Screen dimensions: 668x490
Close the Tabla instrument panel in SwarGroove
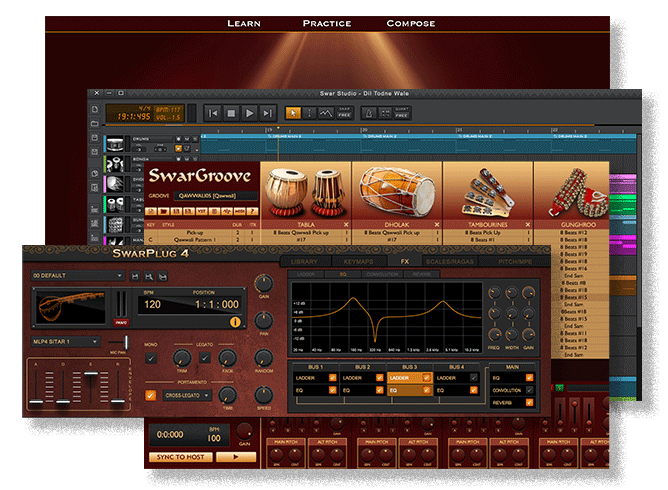click(346, 225)
